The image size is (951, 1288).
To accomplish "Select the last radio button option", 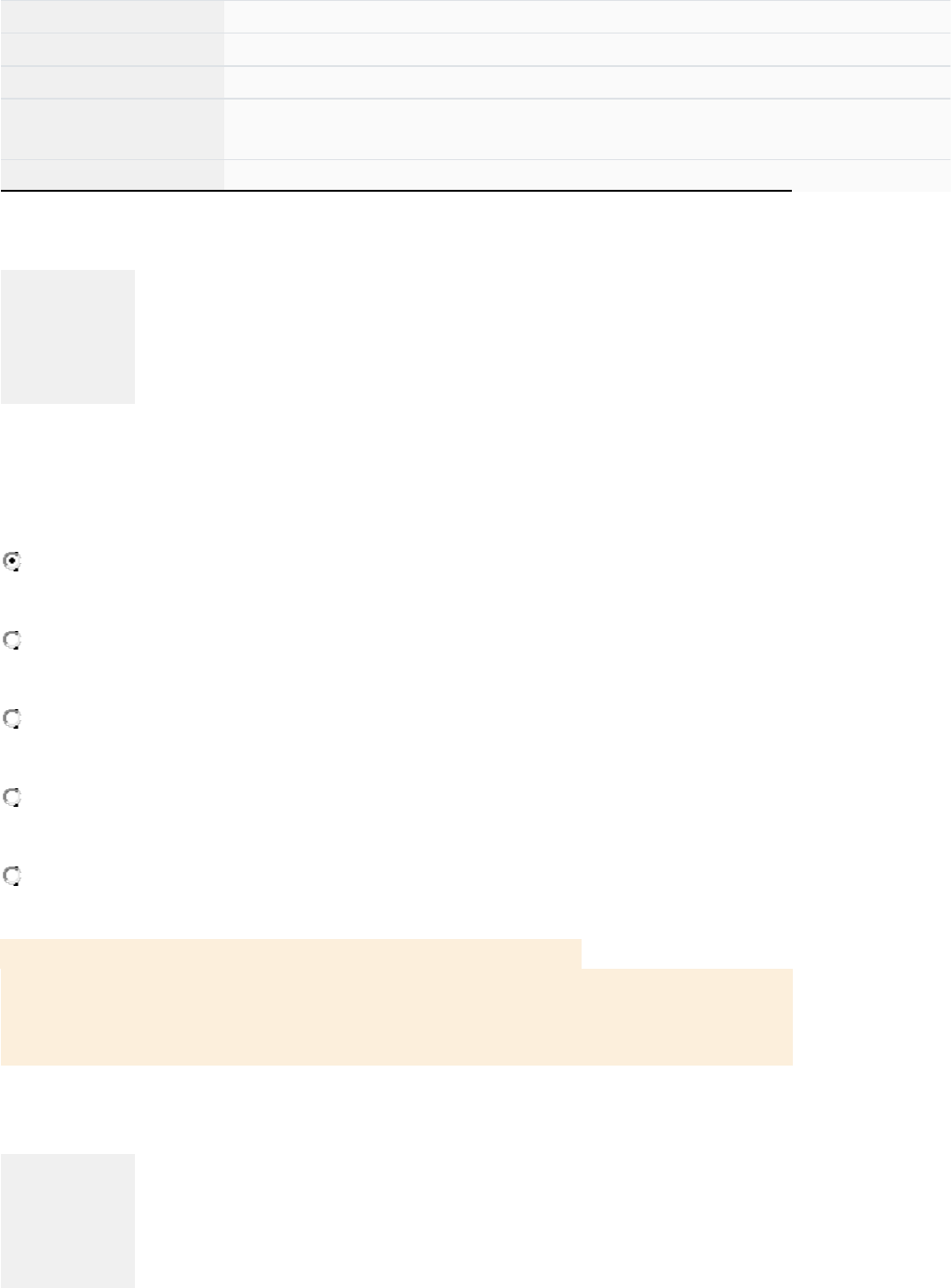I will 12,876.
